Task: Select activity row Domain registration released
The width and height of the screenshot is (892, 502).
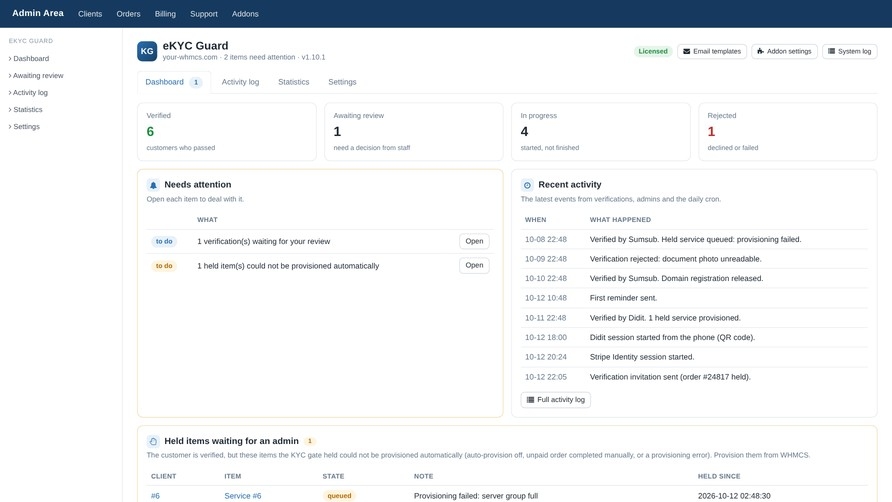Action: (x=694, y=278)
